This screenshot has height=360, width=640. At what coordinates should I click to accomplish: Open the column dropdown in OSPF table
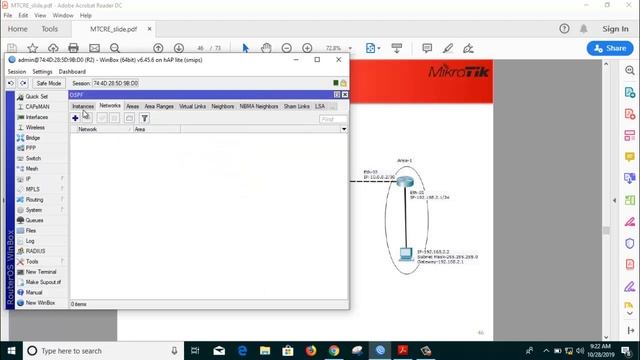(x=344, y=129)
